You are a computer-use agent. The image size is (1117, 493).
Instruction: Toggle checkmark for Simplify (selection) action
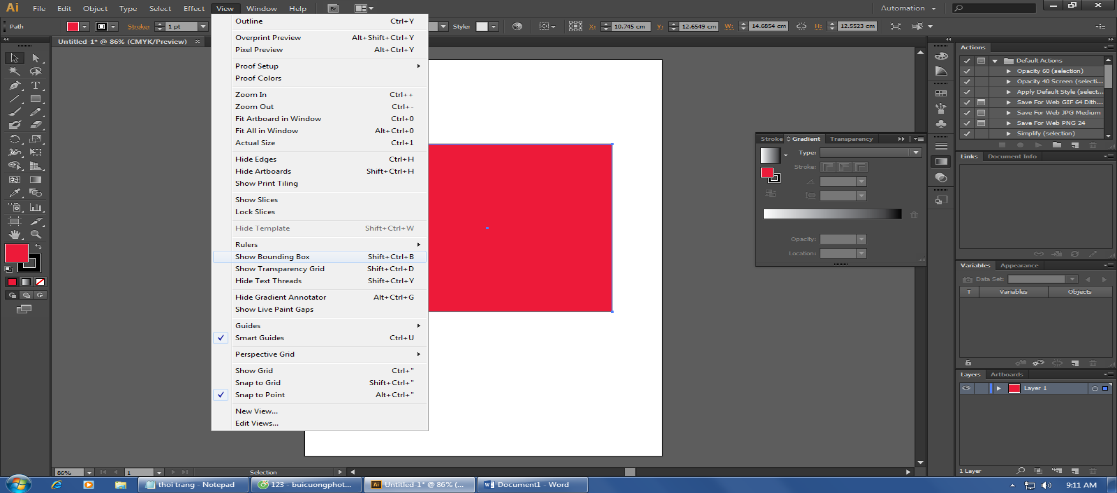[x=967, y=134]
